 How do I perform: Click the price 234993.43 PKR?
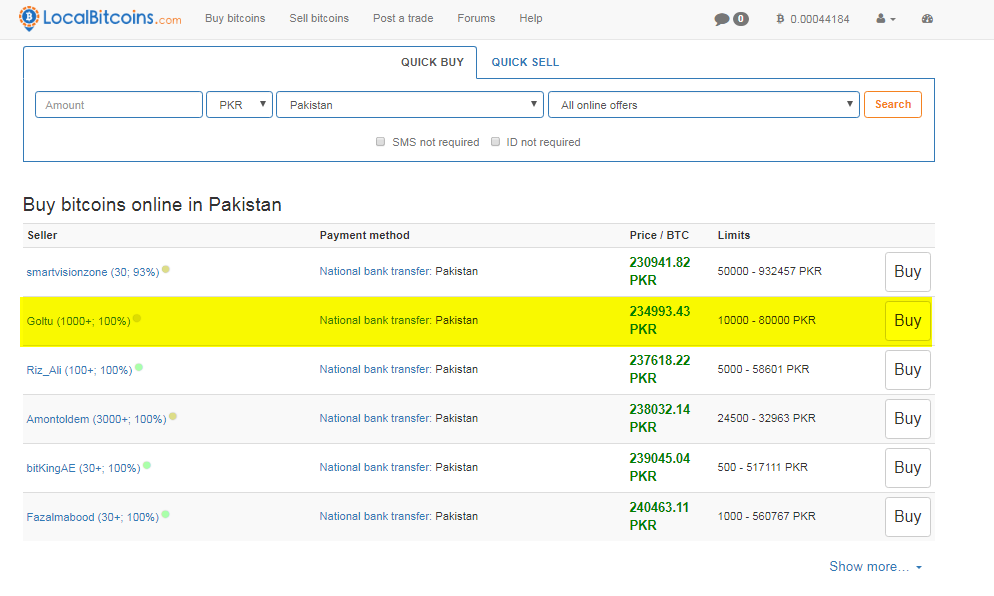click(659, 320)
